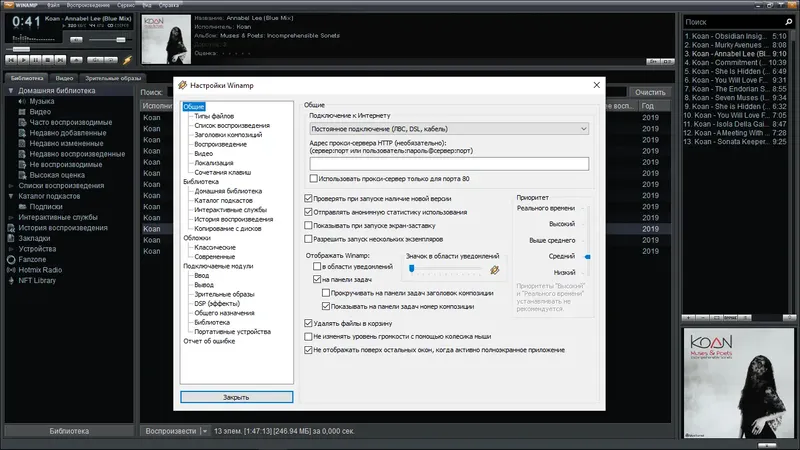Click the Priority slider handle near Средний
Image resolution: width=800 pixels, height=450 pixels.
tap(588, 257)
